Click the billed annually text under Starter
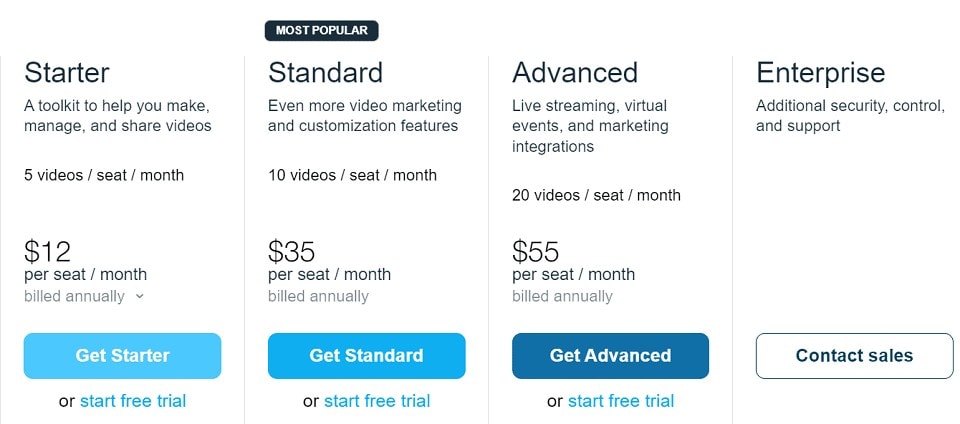The width and height of the screenshot is (960, 424). [74, 297]
